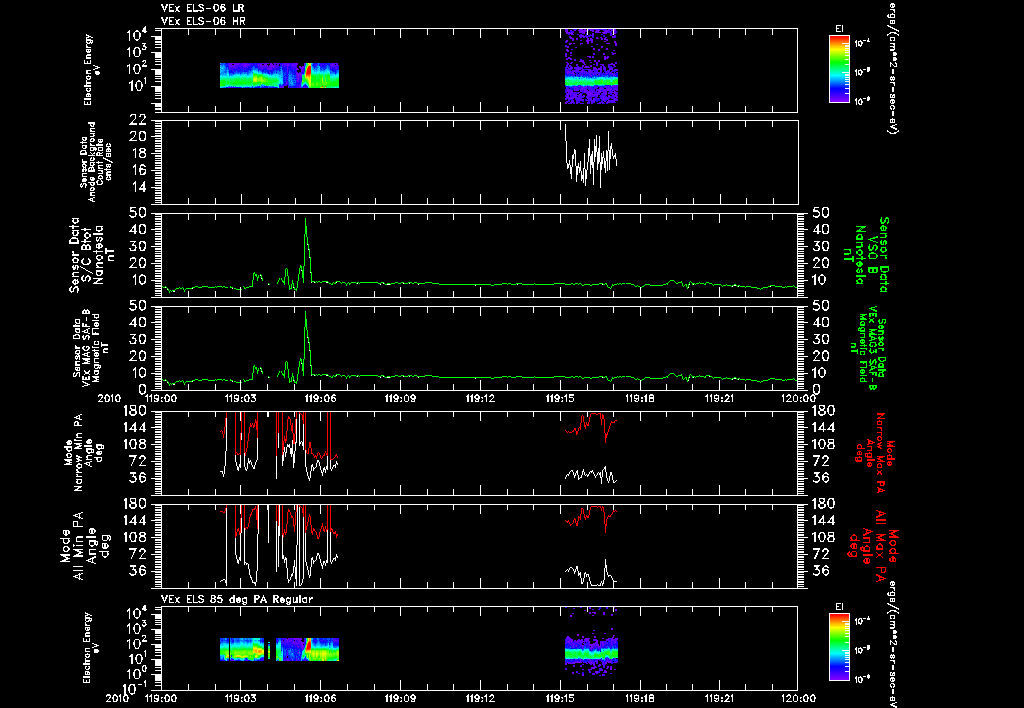Click the ELS-06 LR spectrogram block near 119:03

coord(279,75)
